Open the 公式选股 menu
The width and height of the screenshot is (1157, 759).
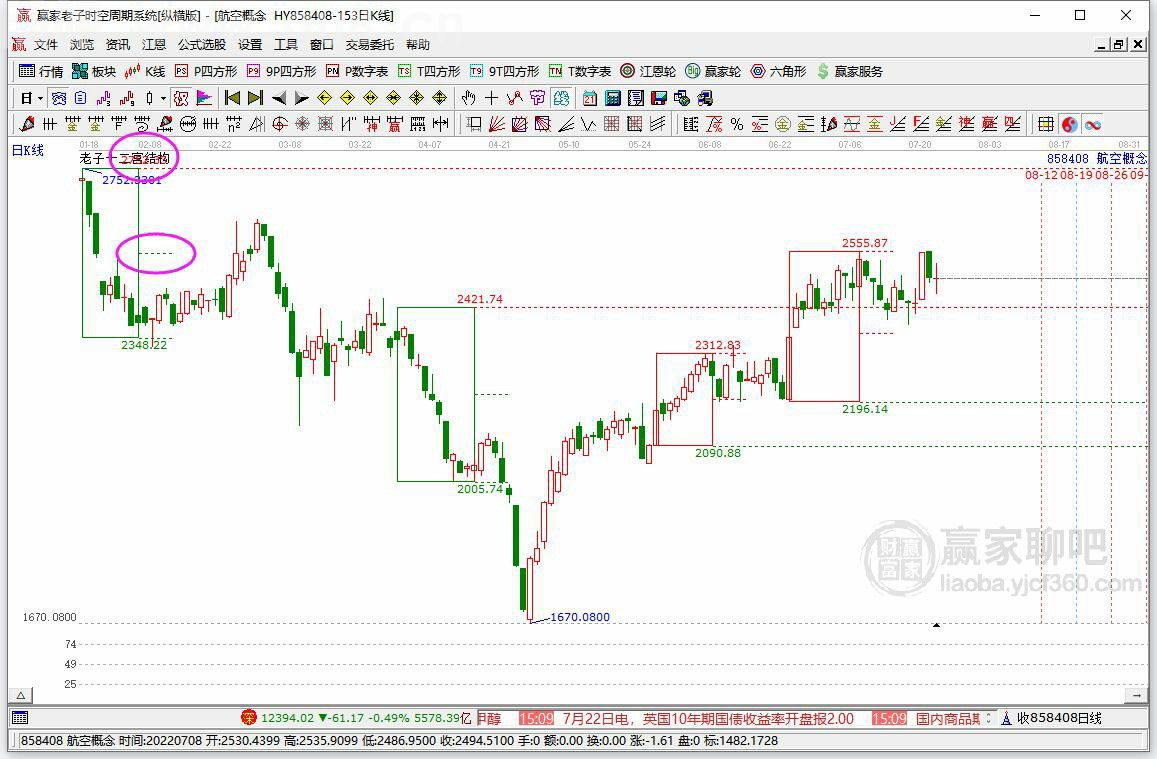[x=202, y=44]
